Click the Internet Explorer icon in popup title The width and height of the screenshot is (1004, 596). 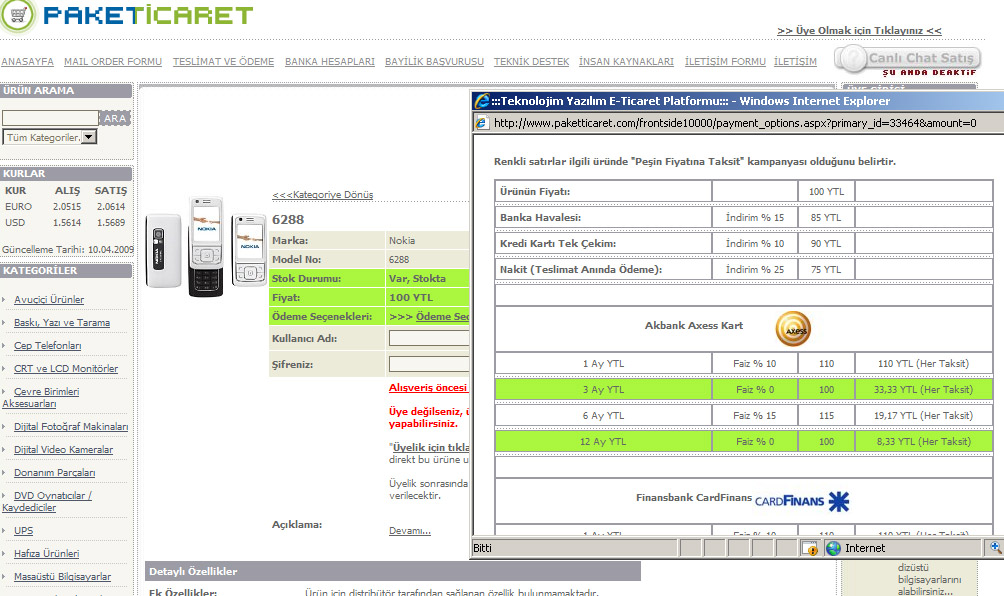[x=482, y=101]
